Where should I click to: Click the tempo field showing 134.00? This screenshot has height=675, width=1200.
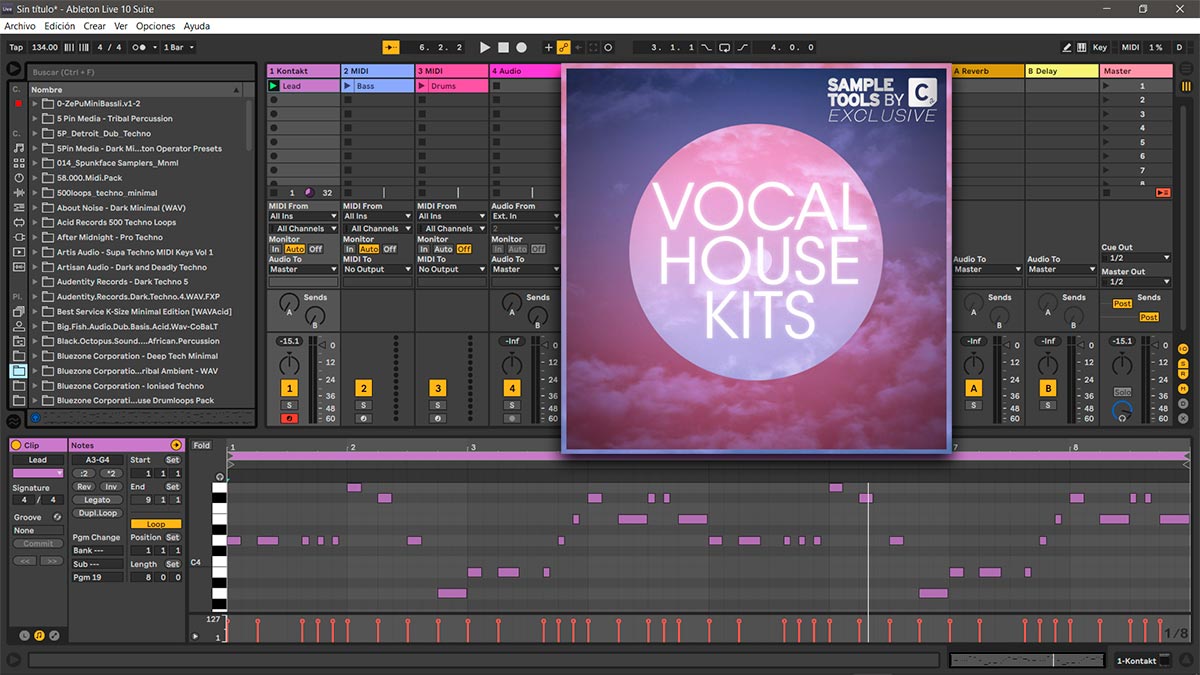[45, 47]
